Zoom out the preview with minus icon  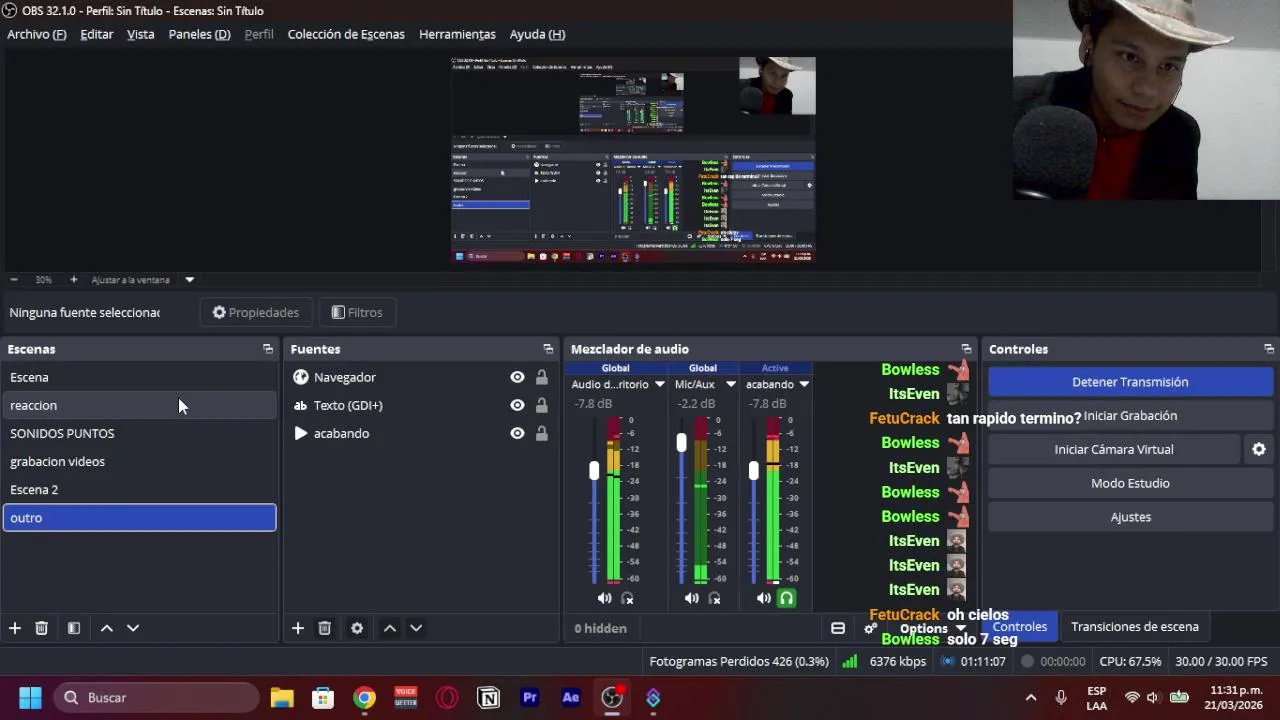pyautogui.click(x=14, y=280)
